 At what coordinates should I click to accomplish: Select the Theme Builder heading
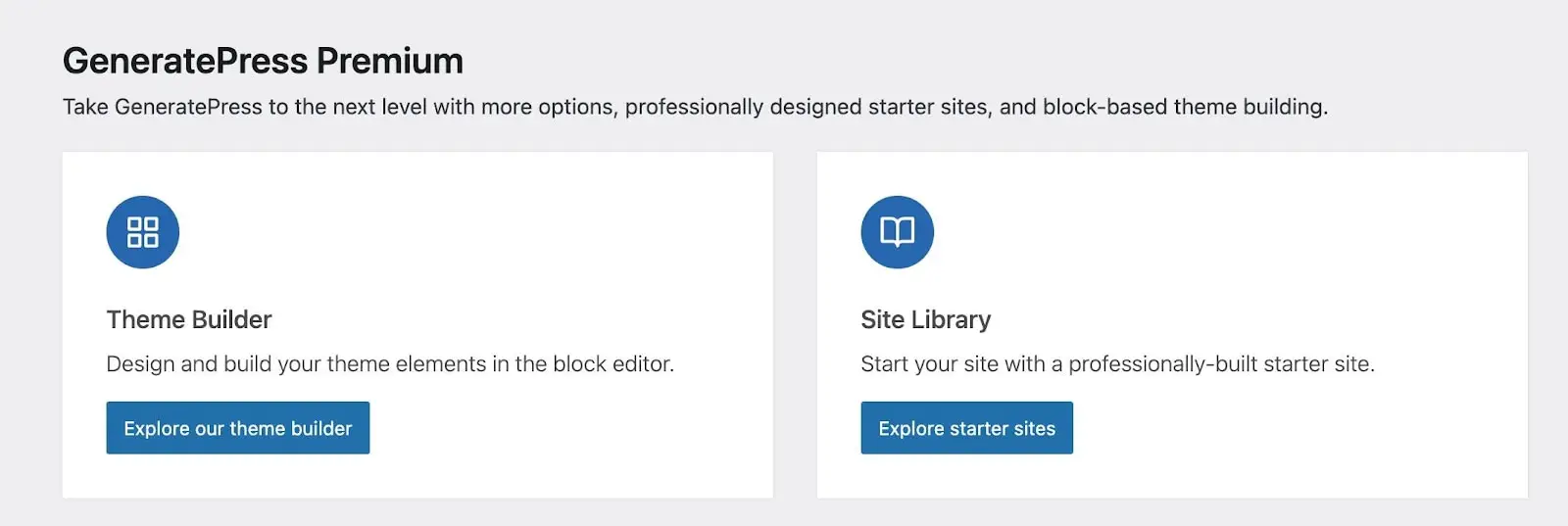[x=189, y=319]
